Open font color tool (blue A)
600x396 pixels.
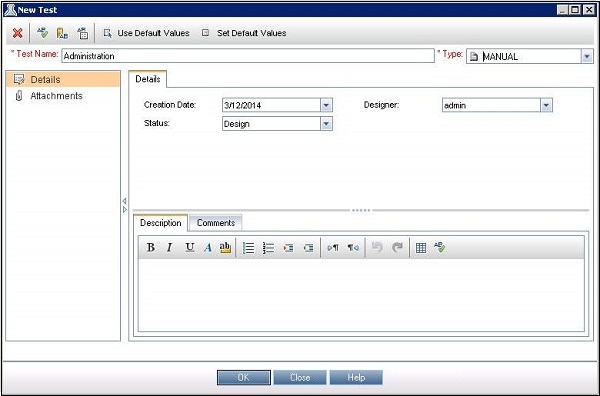click(208, 248)
